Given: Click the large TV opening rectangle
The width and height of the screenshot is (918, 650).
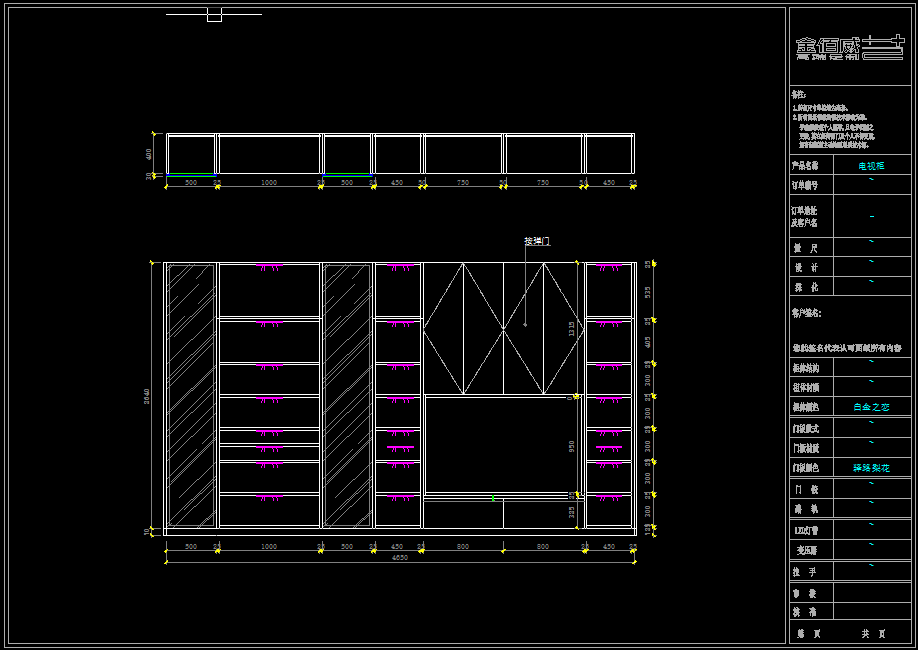Looking at the screenshot, I should click(502, 444).
